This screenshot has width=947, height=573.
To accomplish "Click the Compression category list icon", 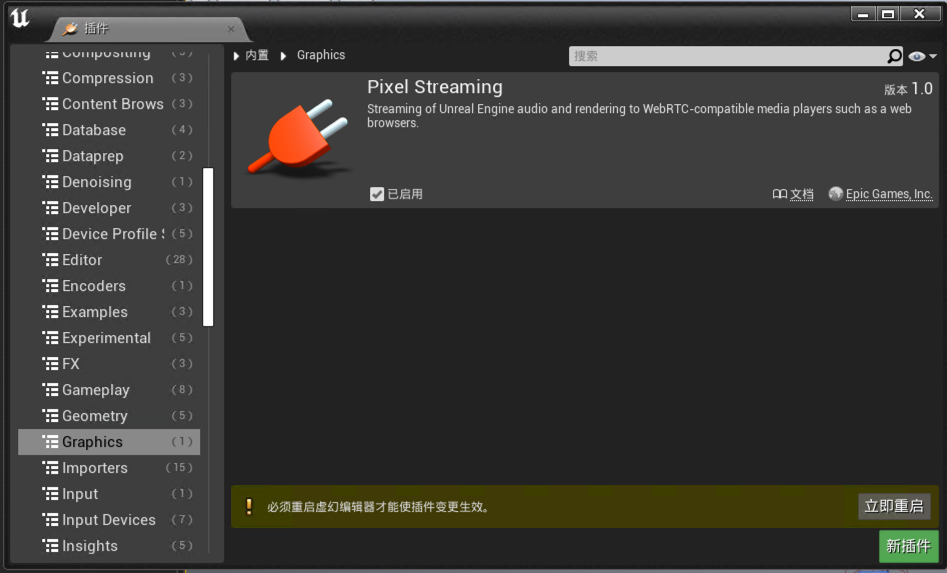I will point(51,78).
